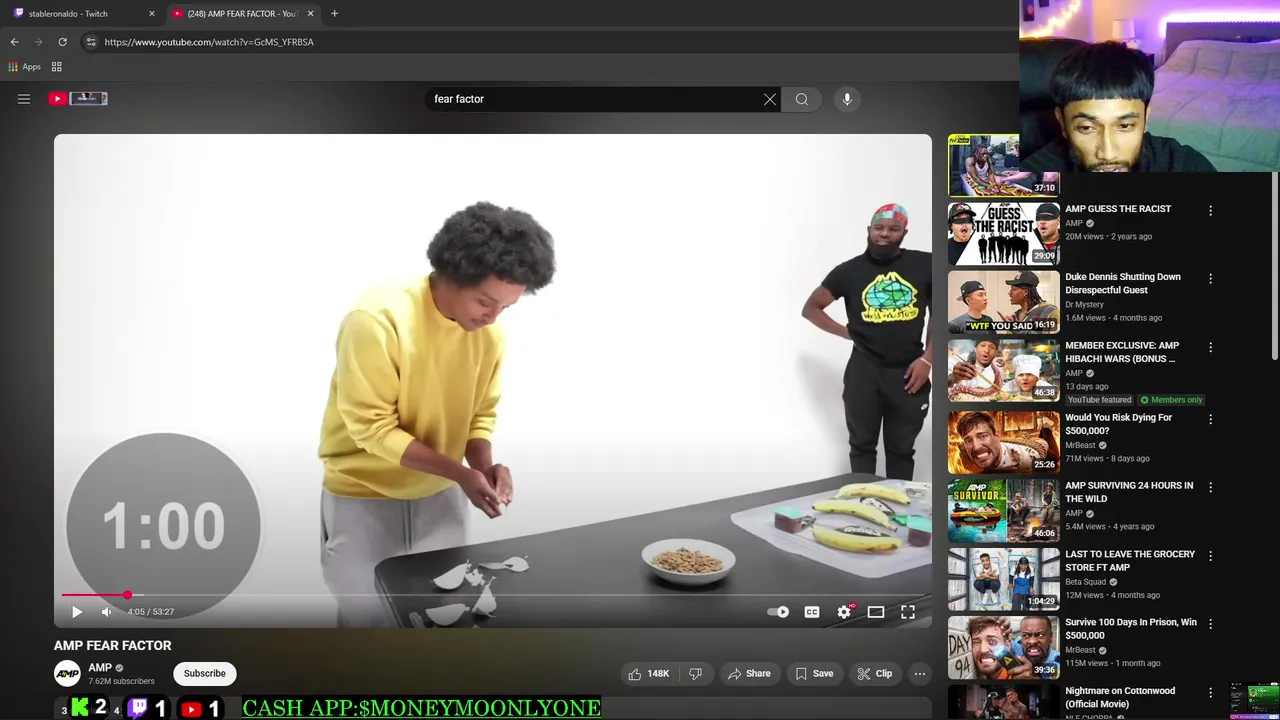Start voice search with microphone

coord(847,99)
